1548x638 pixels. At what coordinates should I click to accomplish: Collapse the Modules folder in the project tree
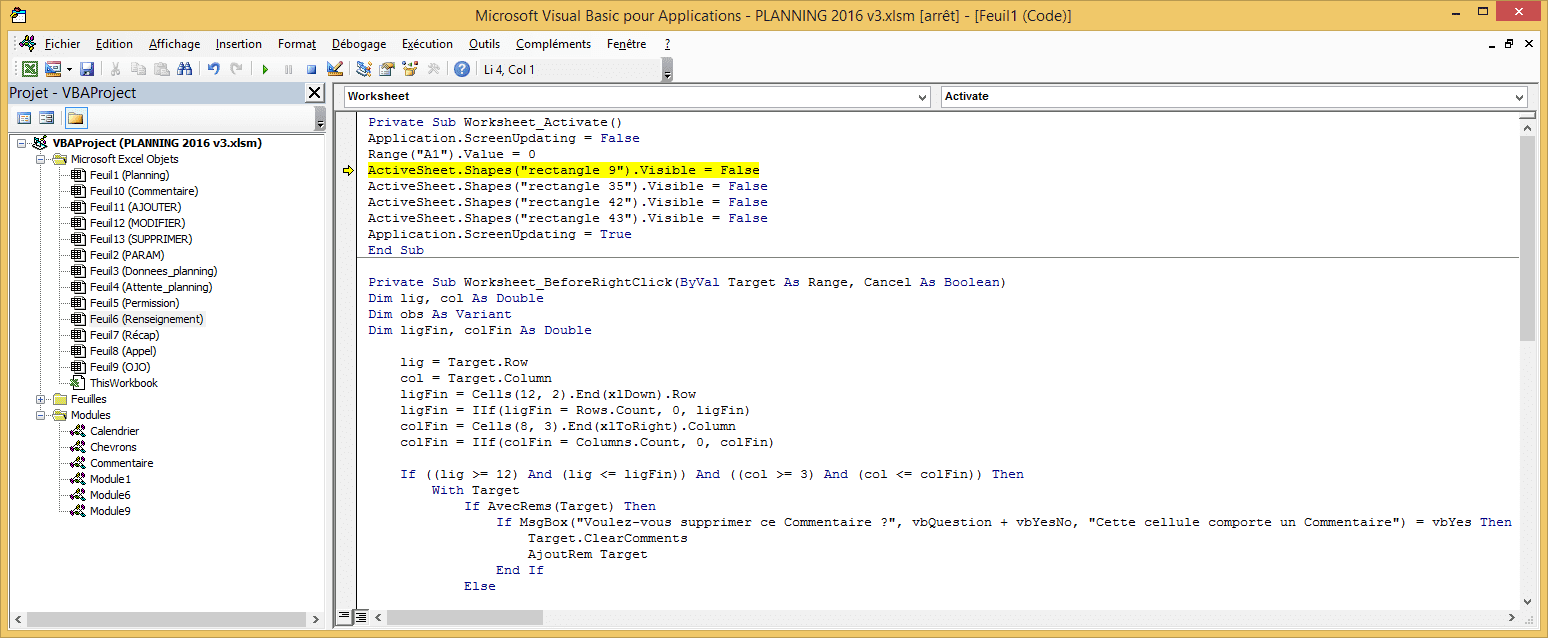(x=41, y=415)
